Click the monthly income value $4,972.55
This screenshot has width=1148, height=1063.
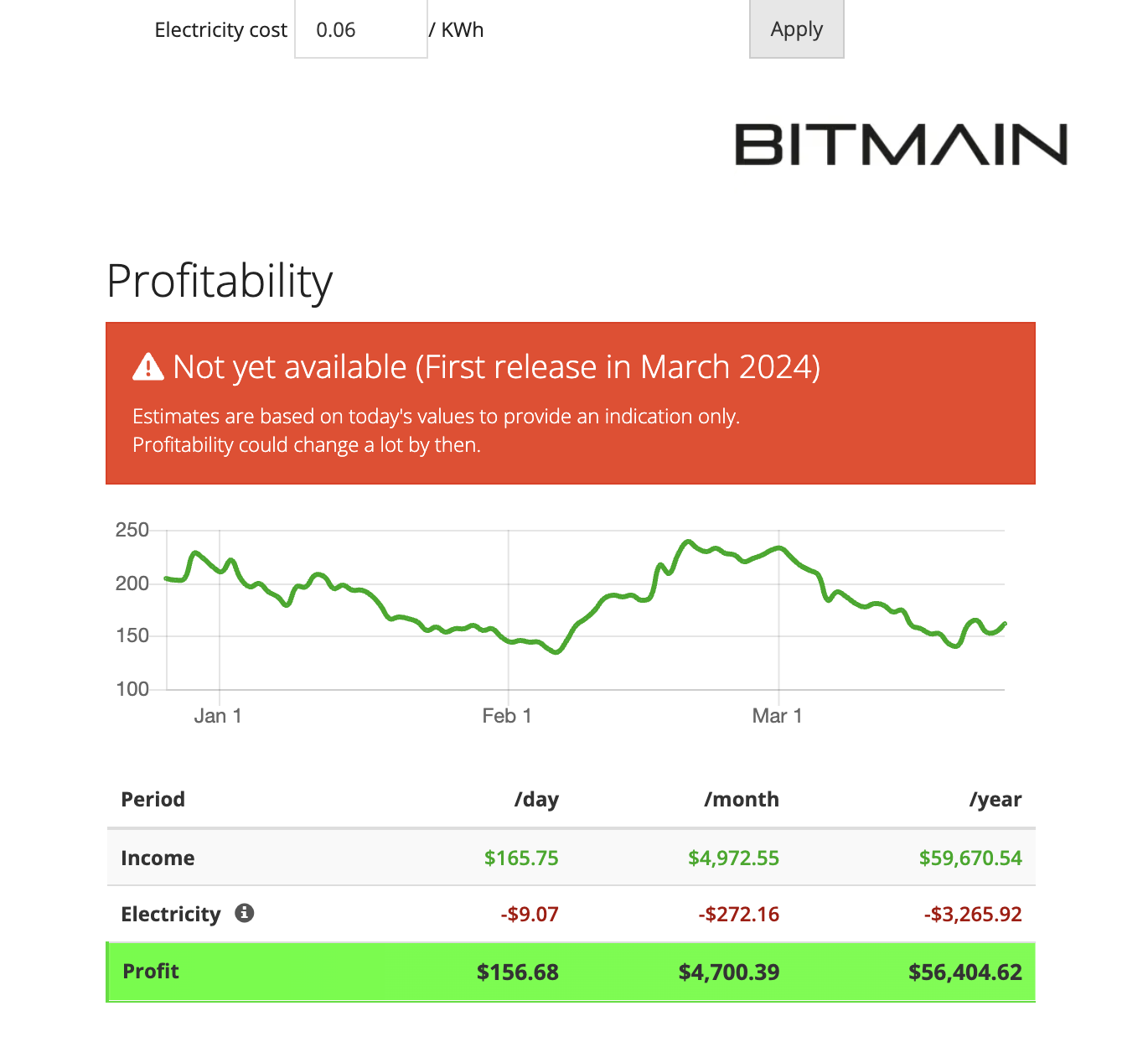pos(733,858)
